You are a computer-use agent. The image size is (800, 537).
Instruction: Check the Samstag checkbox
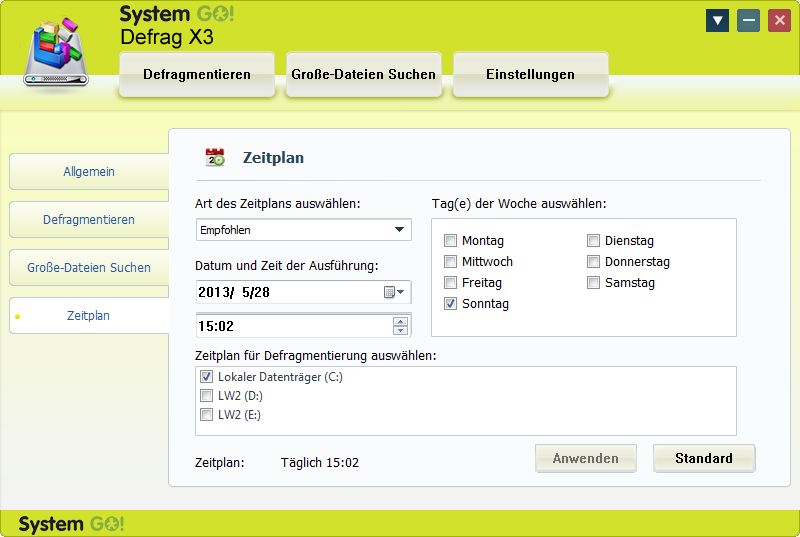click(593, 283)
